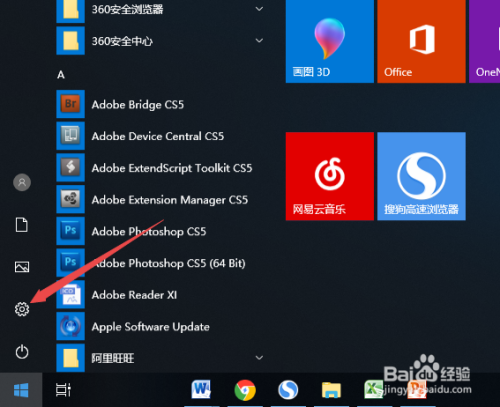The image size is (500, 407).
Task: Expand the 360安全中心 folder chevron
Action: pos(259,41)
